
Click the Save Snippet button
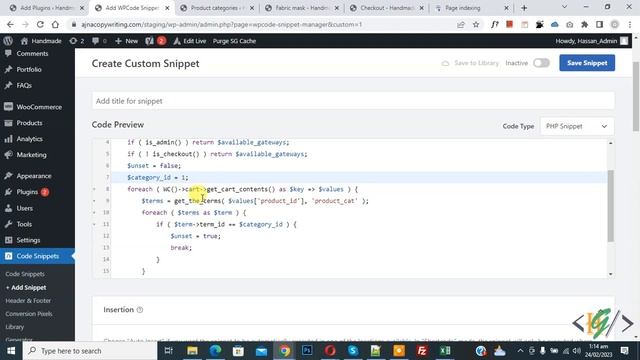587,63
